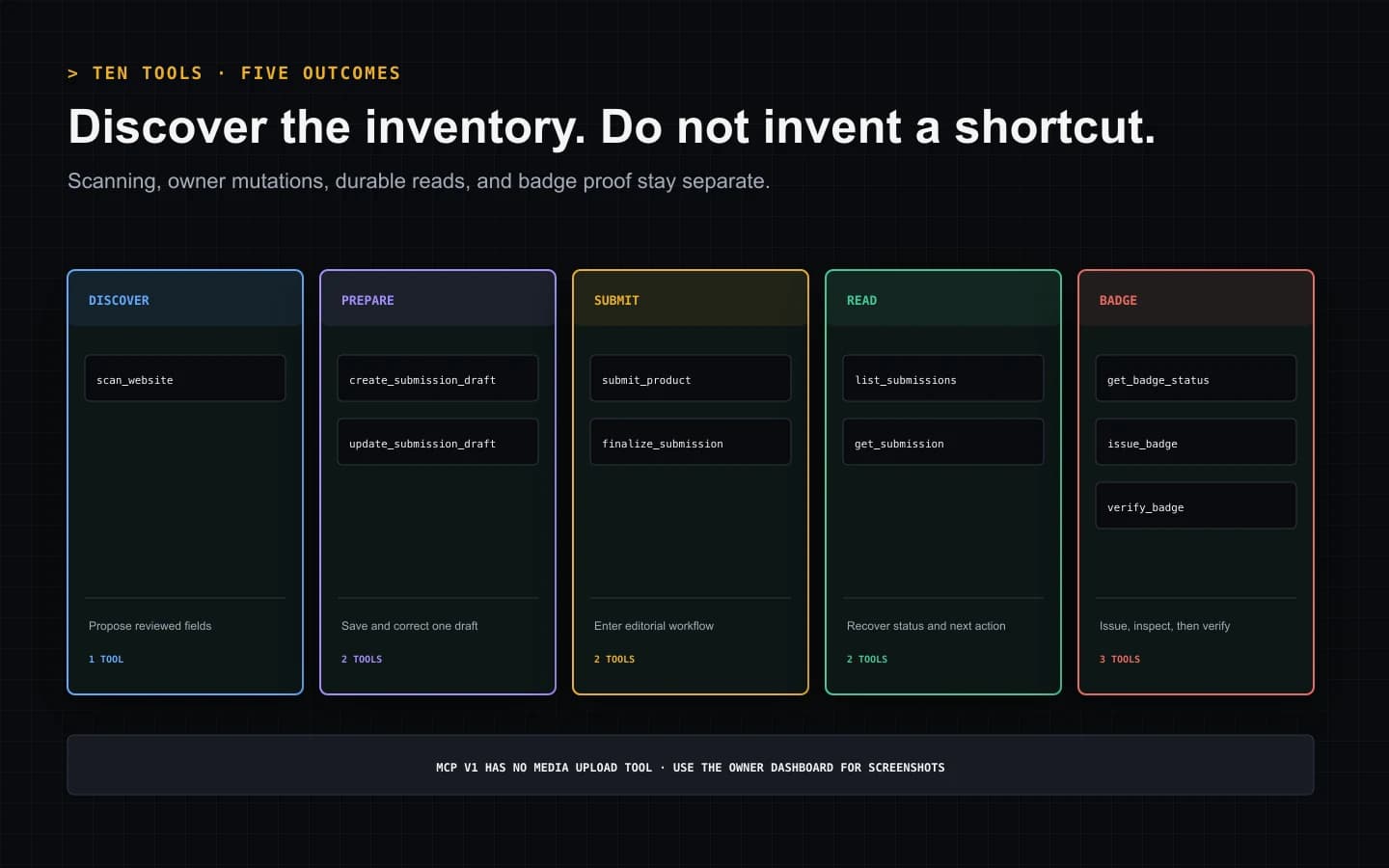Screen dimensions: 1389x868
Task: Click the '3 TOOLS' label in Badge card
Action: pos(1120,660)
